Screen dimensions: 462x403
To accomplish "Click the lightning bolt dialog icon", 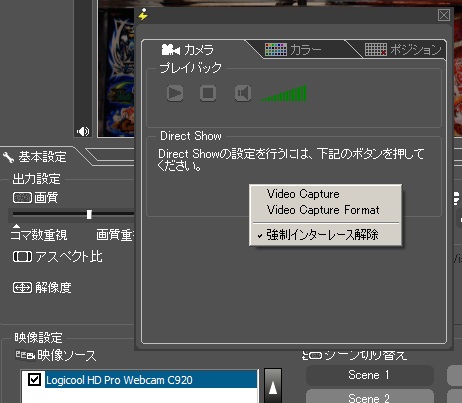I will [x=143, y=14].
